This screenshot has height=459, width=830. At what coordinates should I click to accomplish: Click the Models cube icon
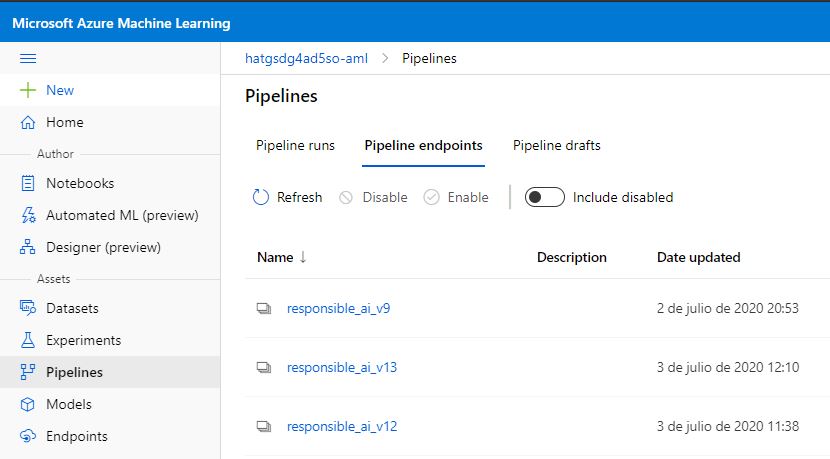[28, 404]
